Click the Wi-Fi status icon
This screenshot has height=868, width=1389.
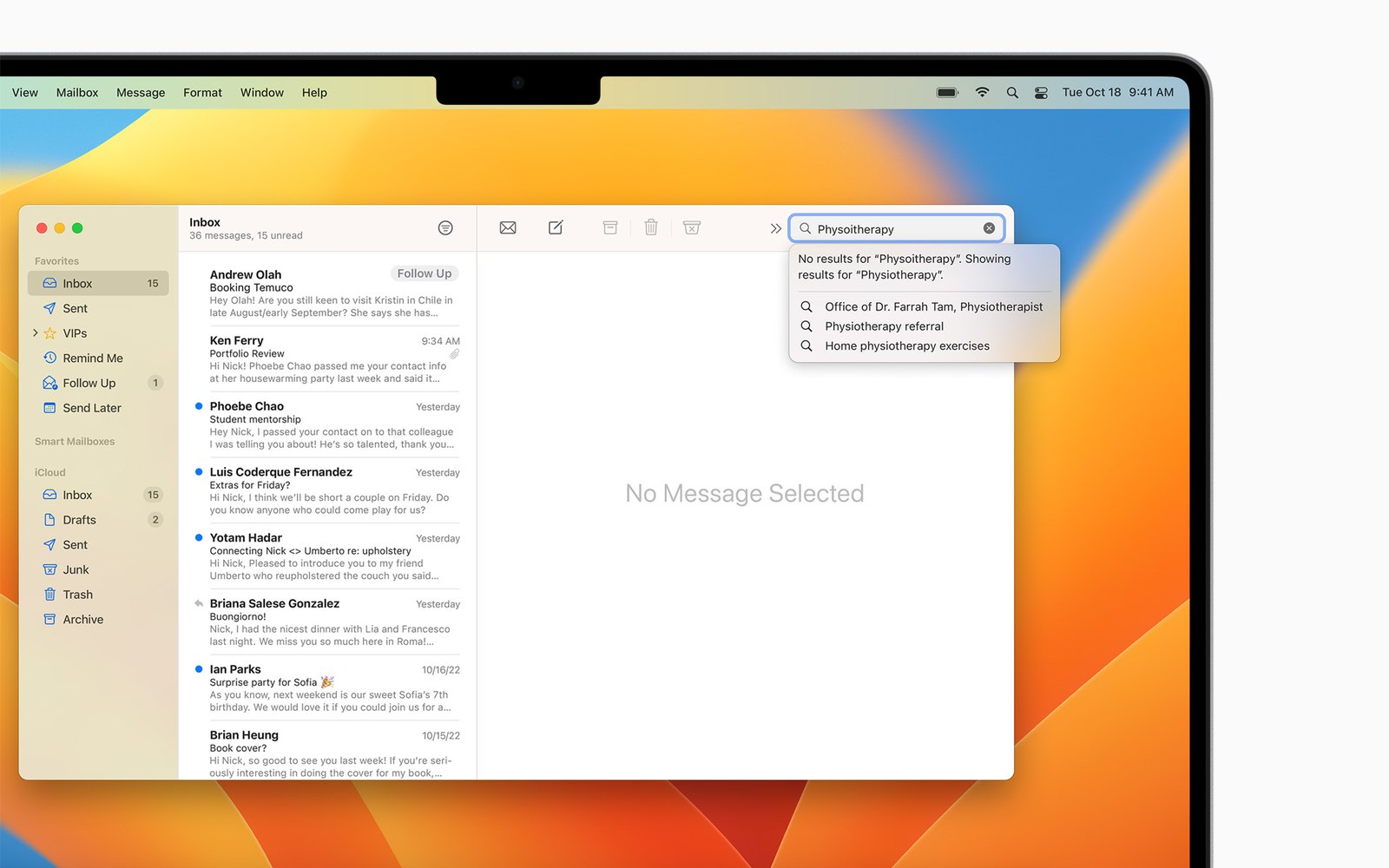click(983, 92)
